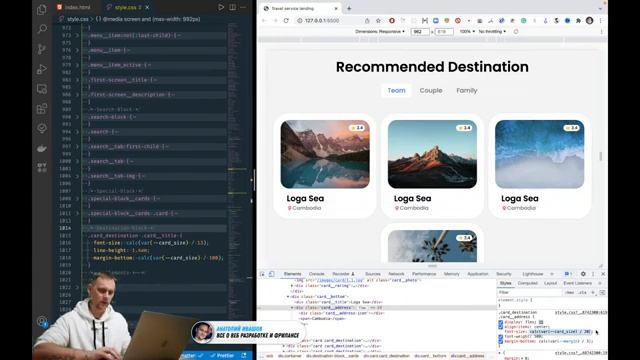This screenshot has width=640, height=360.
Task: Click the page's vertical scrollbar handle
Action: [x=600, y=156]
